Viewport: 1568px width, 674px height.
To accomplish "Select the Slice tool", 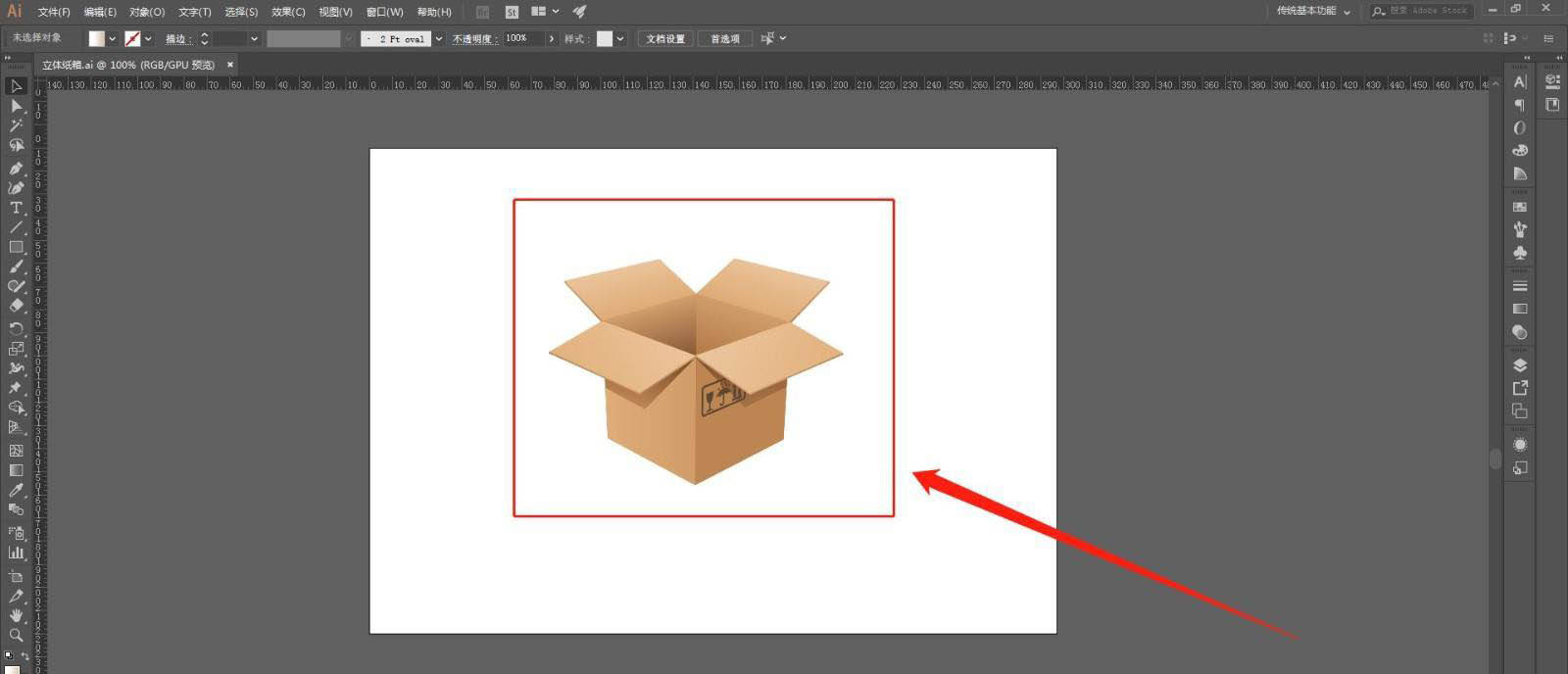I will (16, 596).
